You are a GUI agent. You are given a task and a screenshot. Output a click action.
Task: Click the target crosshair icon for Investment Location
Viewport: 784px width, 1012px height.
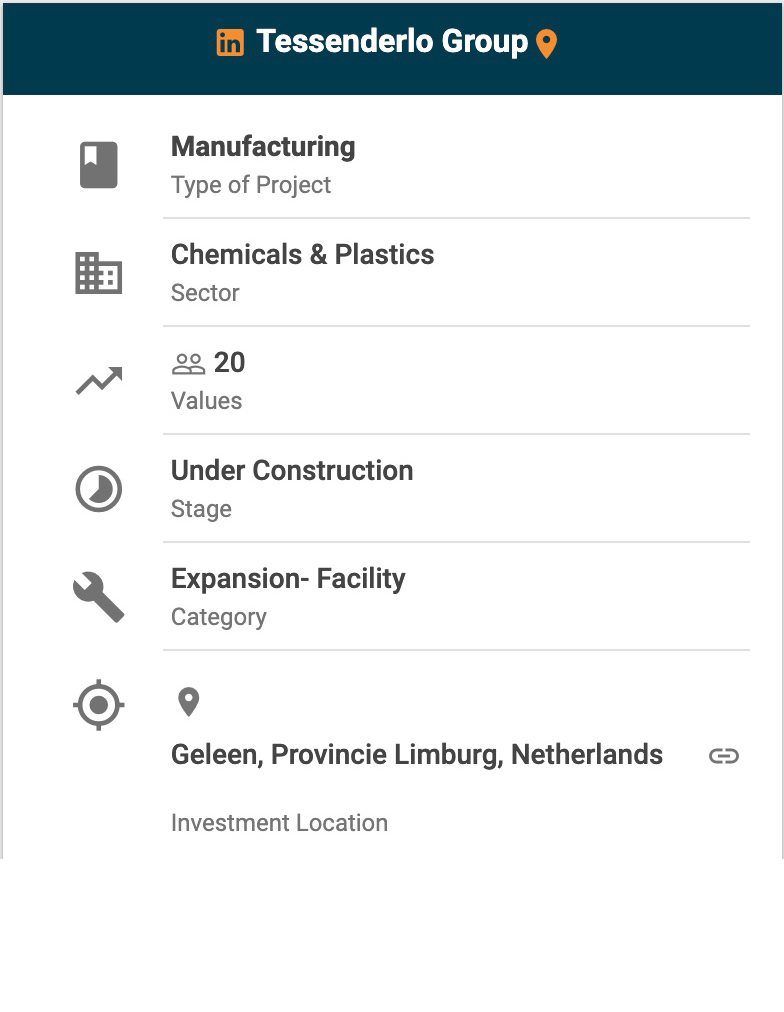click(99, 705)
